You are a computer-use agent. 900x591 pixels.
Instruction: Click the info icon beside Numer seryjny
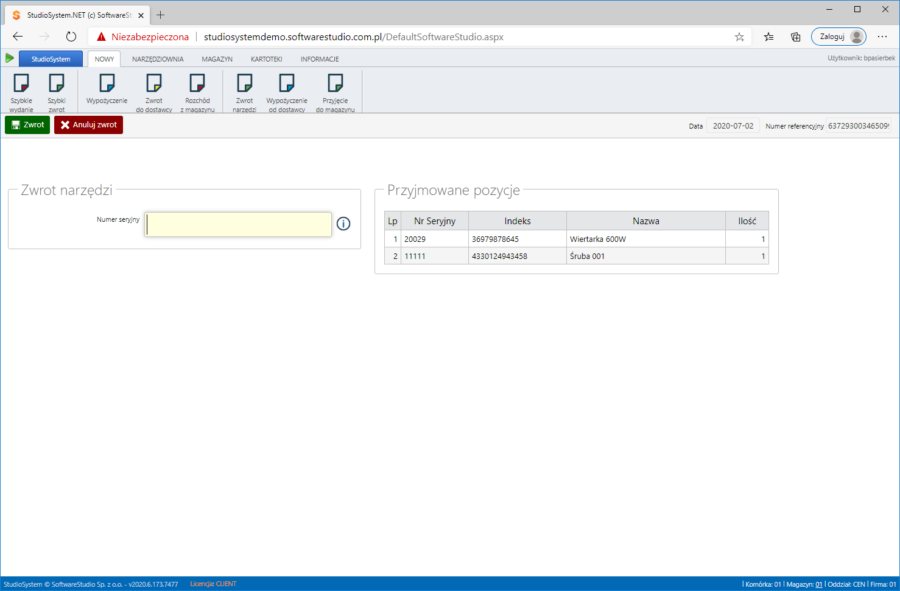click(343, 224)
